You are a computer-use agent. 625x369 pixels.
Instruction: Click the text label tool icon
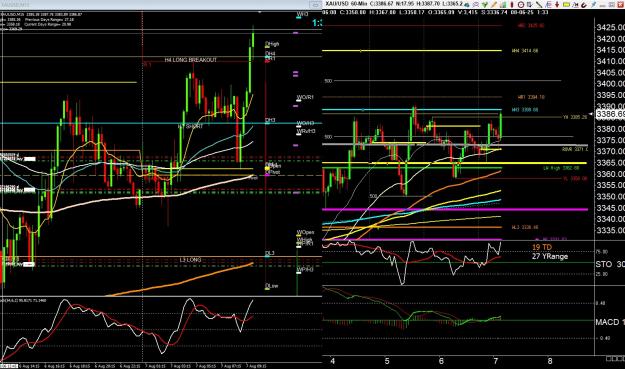(576, 5)
